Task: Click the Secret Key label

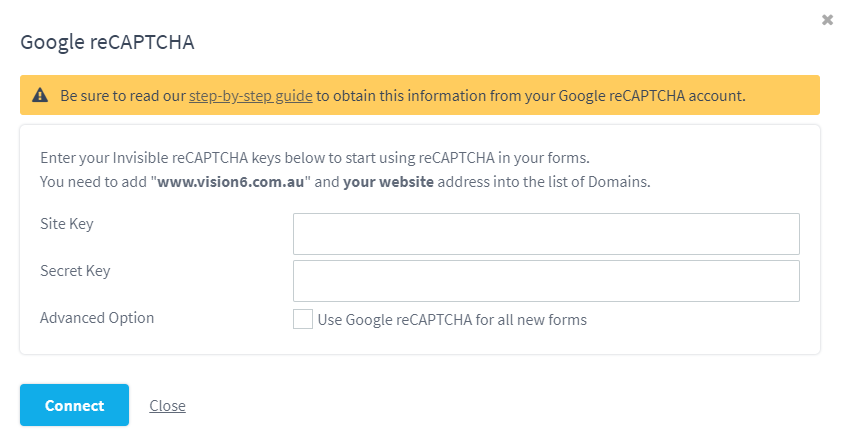Action: point(75,270)
